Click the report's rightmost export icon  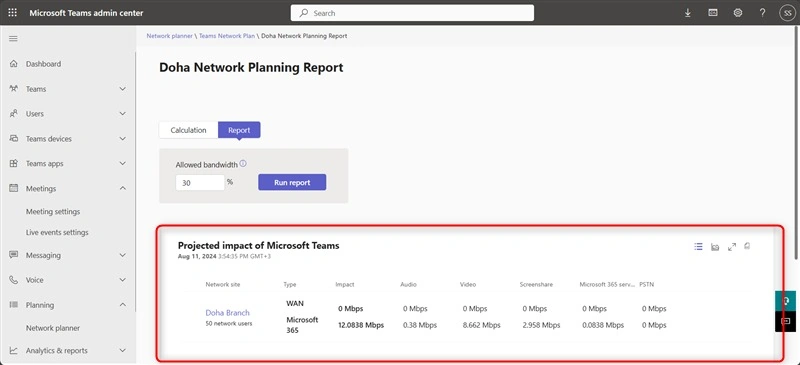coord(747,246)
